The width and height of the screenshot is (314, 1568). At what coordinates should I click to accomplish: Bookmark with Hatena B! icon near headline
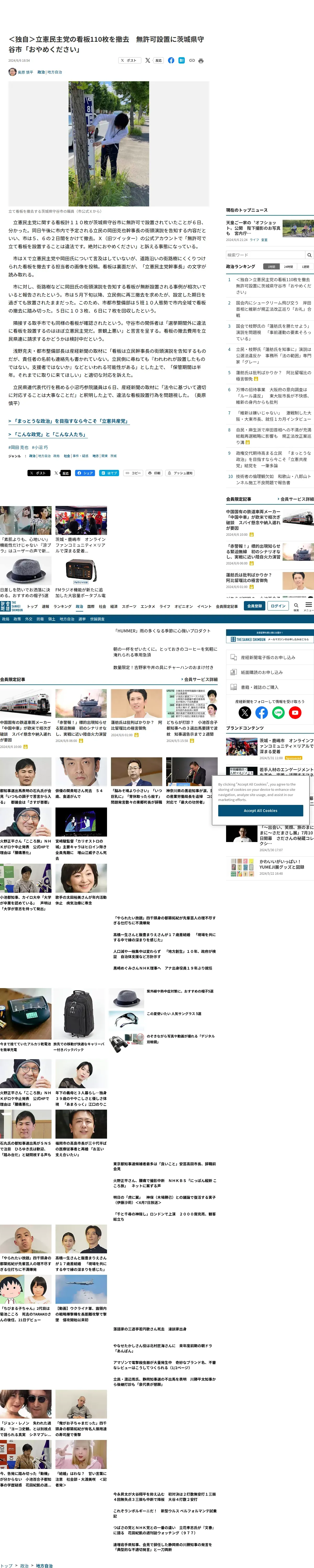(181, 60)
